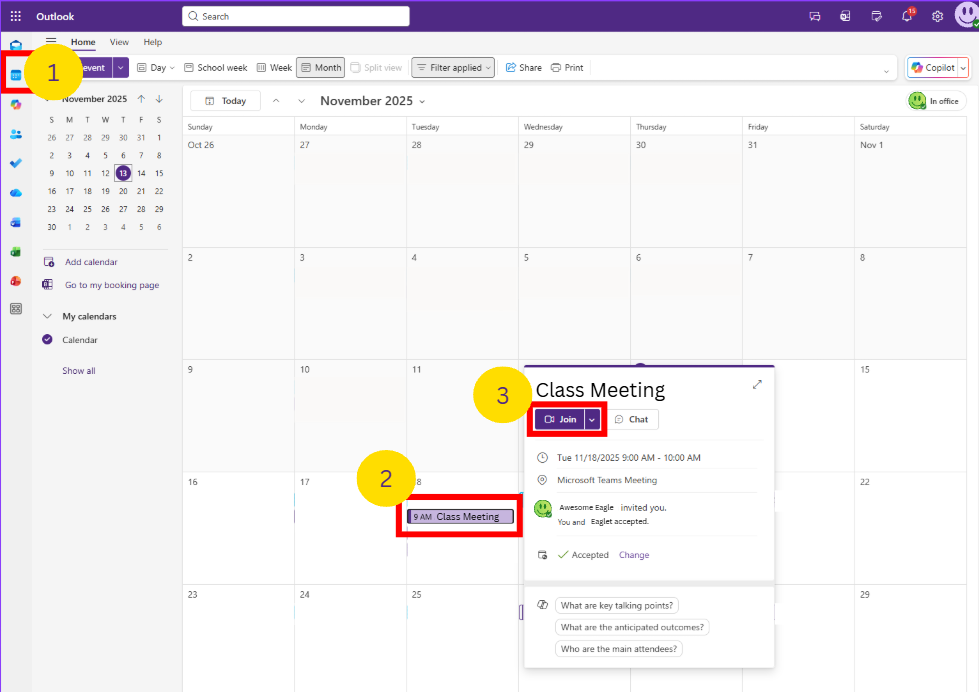The width and height of the screenshot is (979, 692).
Task: Open the Mail app from the sidebar
Action: [15, 45]
